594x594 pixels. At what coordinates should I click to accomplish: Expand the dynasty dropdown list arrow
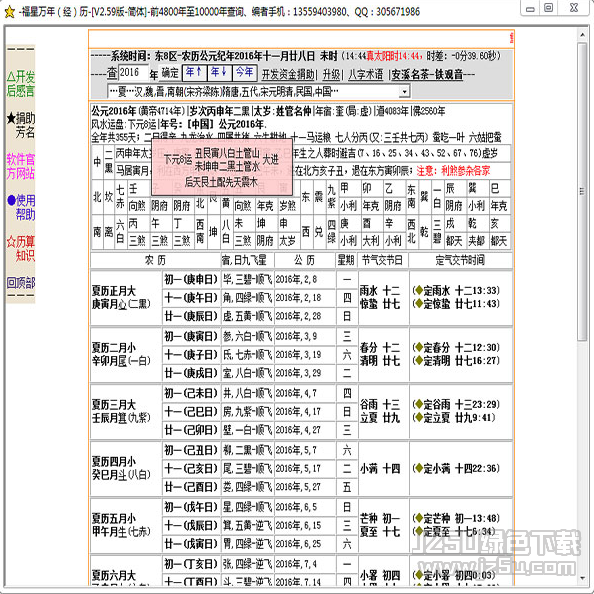click(405, 92)
